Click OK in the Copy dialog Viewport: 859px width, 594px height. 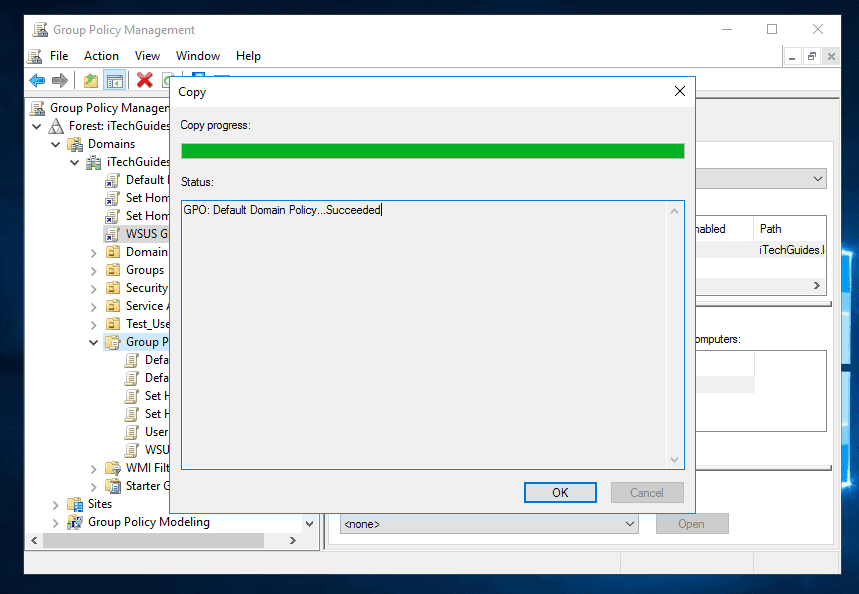[560, 493]
